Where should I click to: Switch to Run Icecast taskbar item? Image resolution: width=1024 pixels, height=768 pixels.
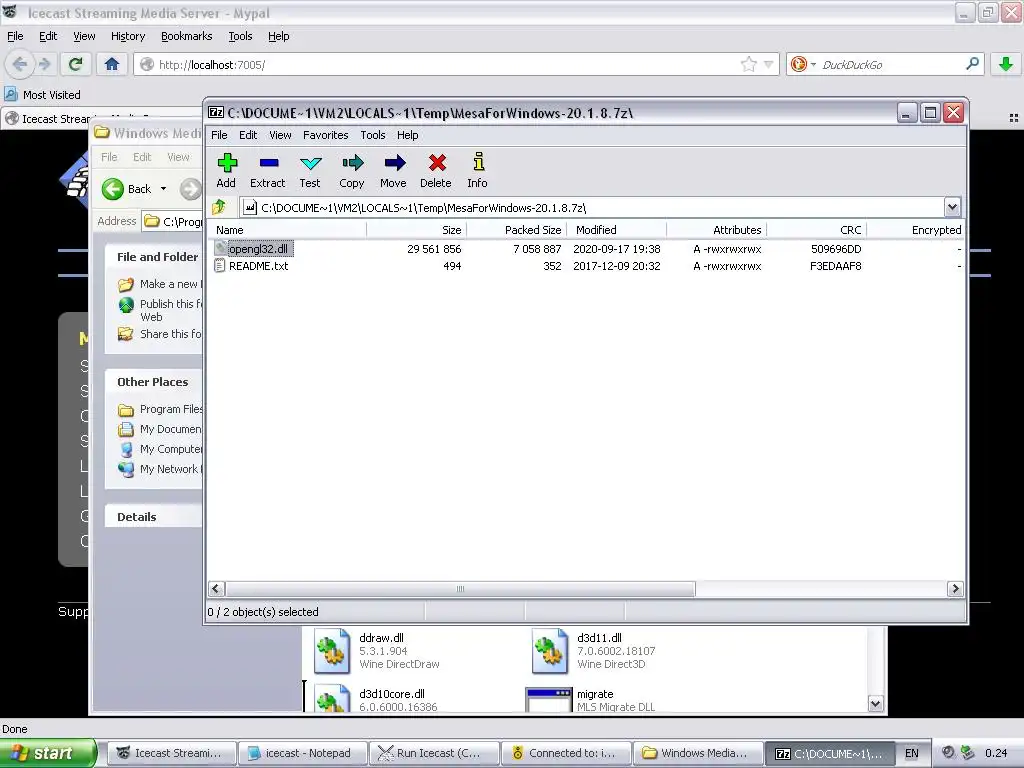click(x=434, y=753)
